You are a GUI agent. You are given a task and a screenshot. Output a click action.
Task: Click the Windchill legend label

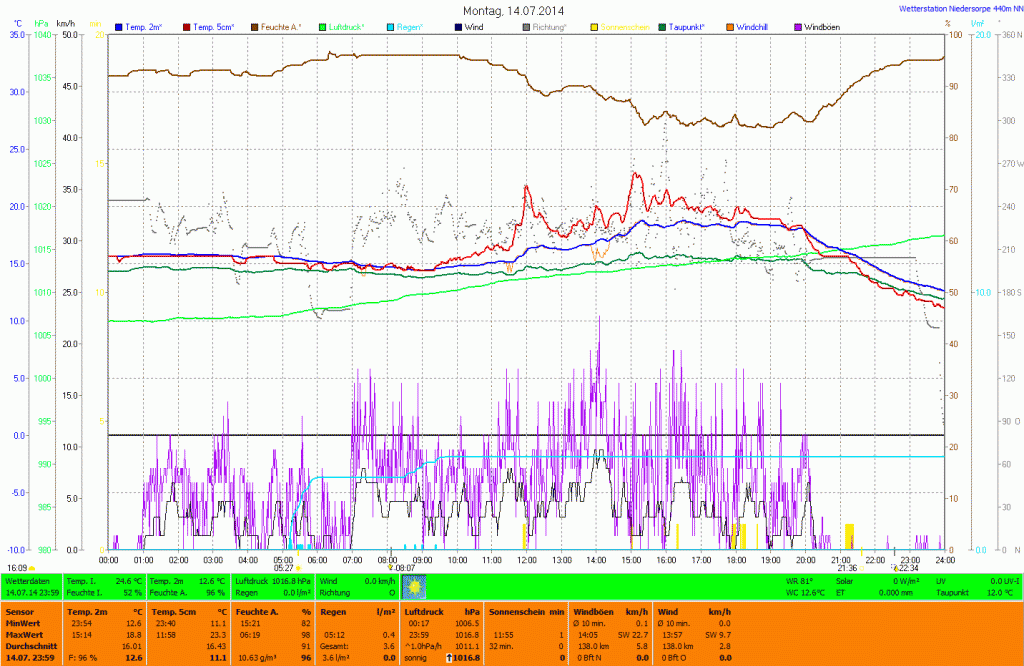[752, 26]
